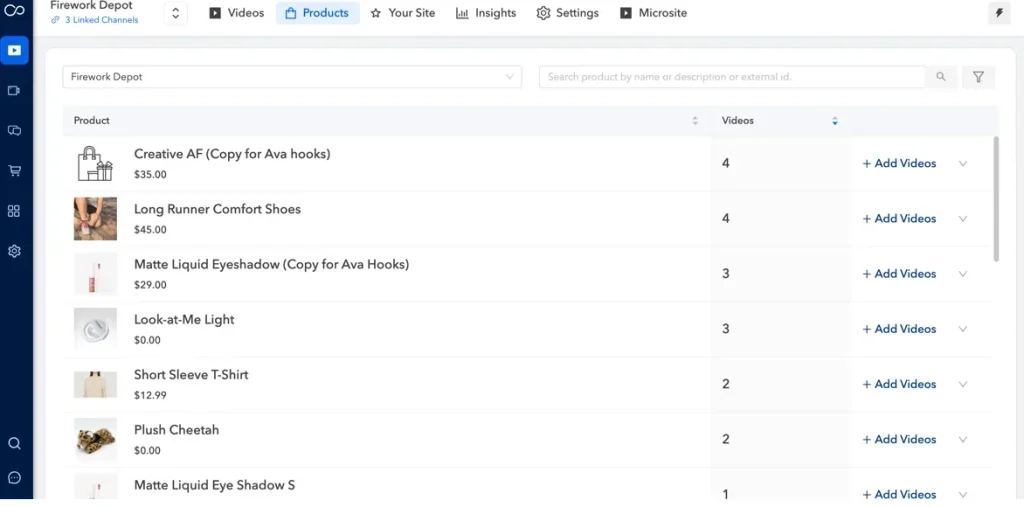Click the Matte Liquid Eye Shadow S name
This screenshot has width=1024, height=507.
coord(214,485)
